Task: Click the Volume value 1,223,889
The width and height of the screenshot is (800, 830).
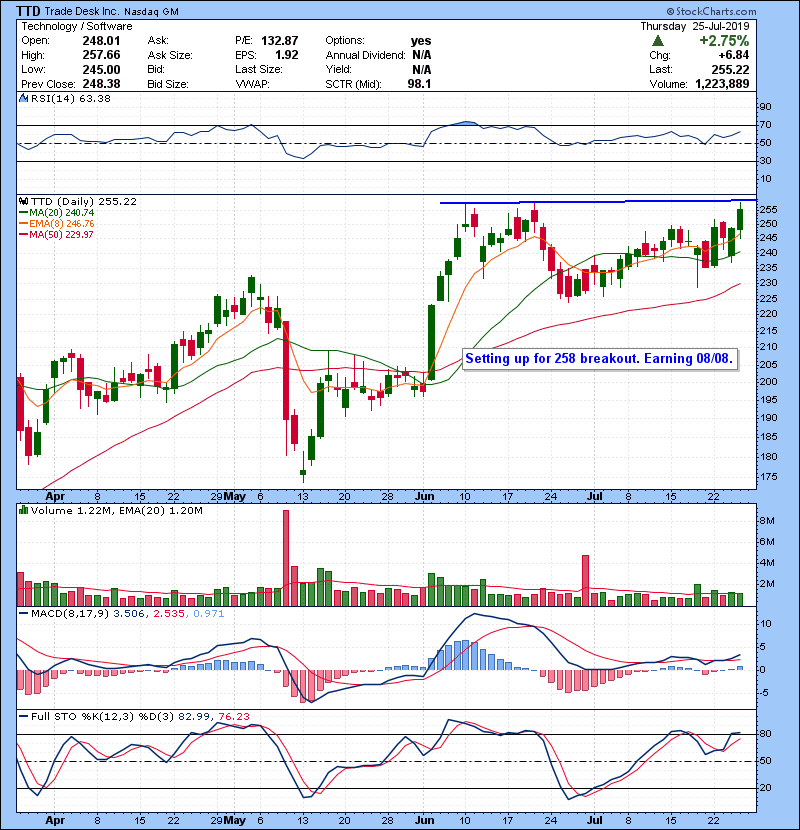Action: (x=722, y=84)
